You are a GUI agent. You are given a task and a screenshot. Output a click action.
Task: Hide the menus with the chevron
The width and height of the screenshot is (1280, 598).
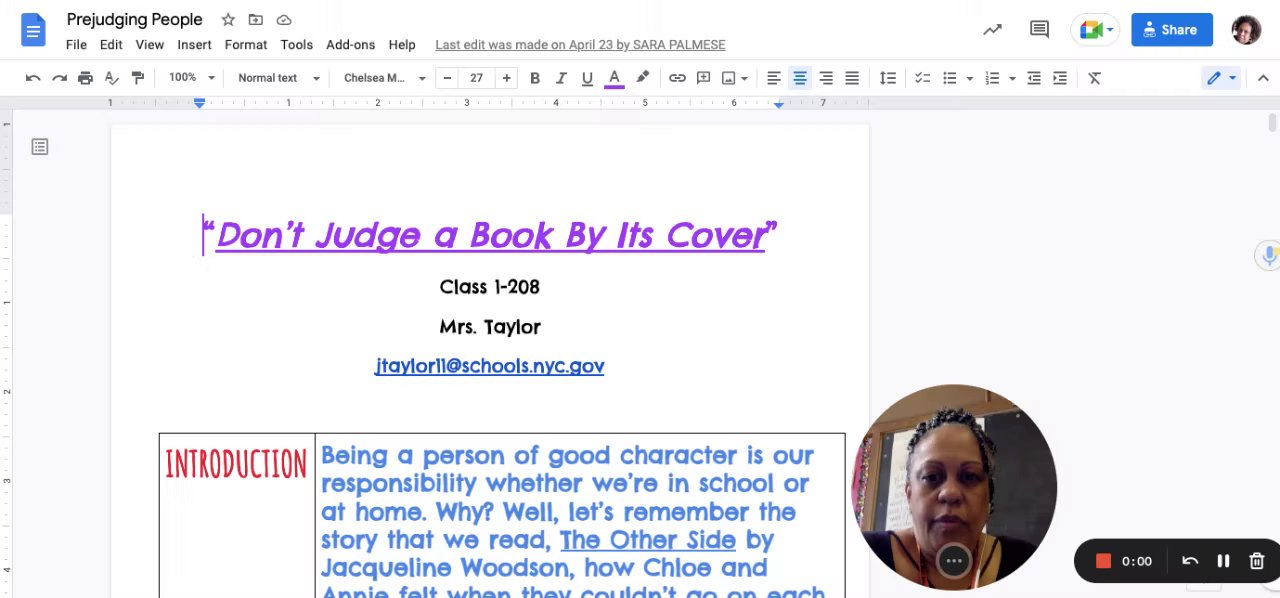click(1263, 78)
